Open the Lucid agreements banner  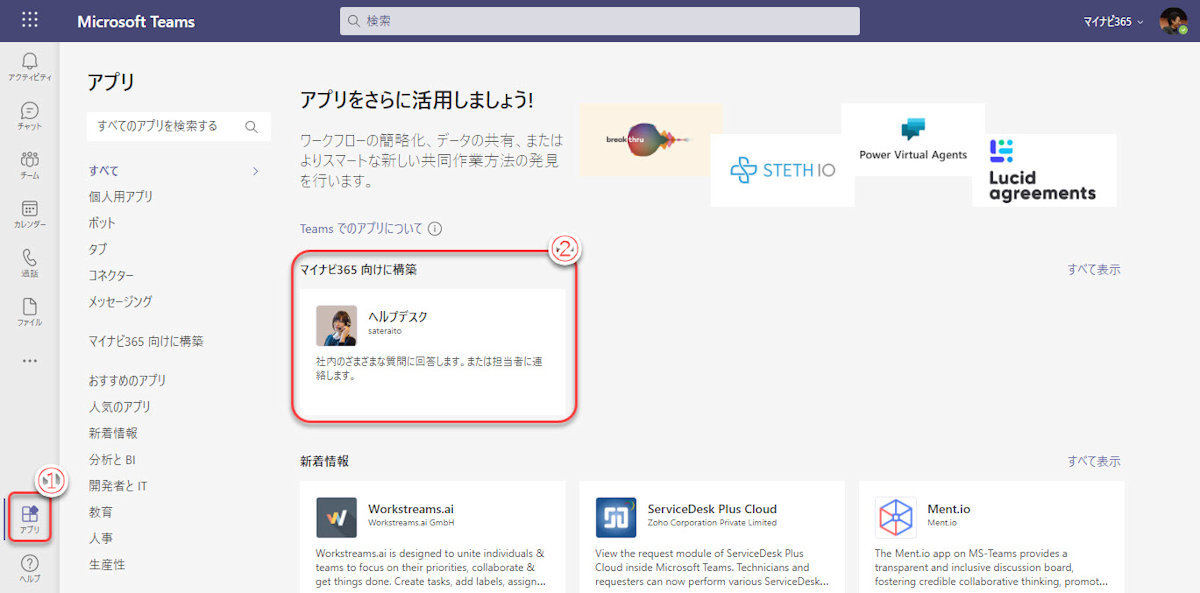click(x=1044, y=170)
